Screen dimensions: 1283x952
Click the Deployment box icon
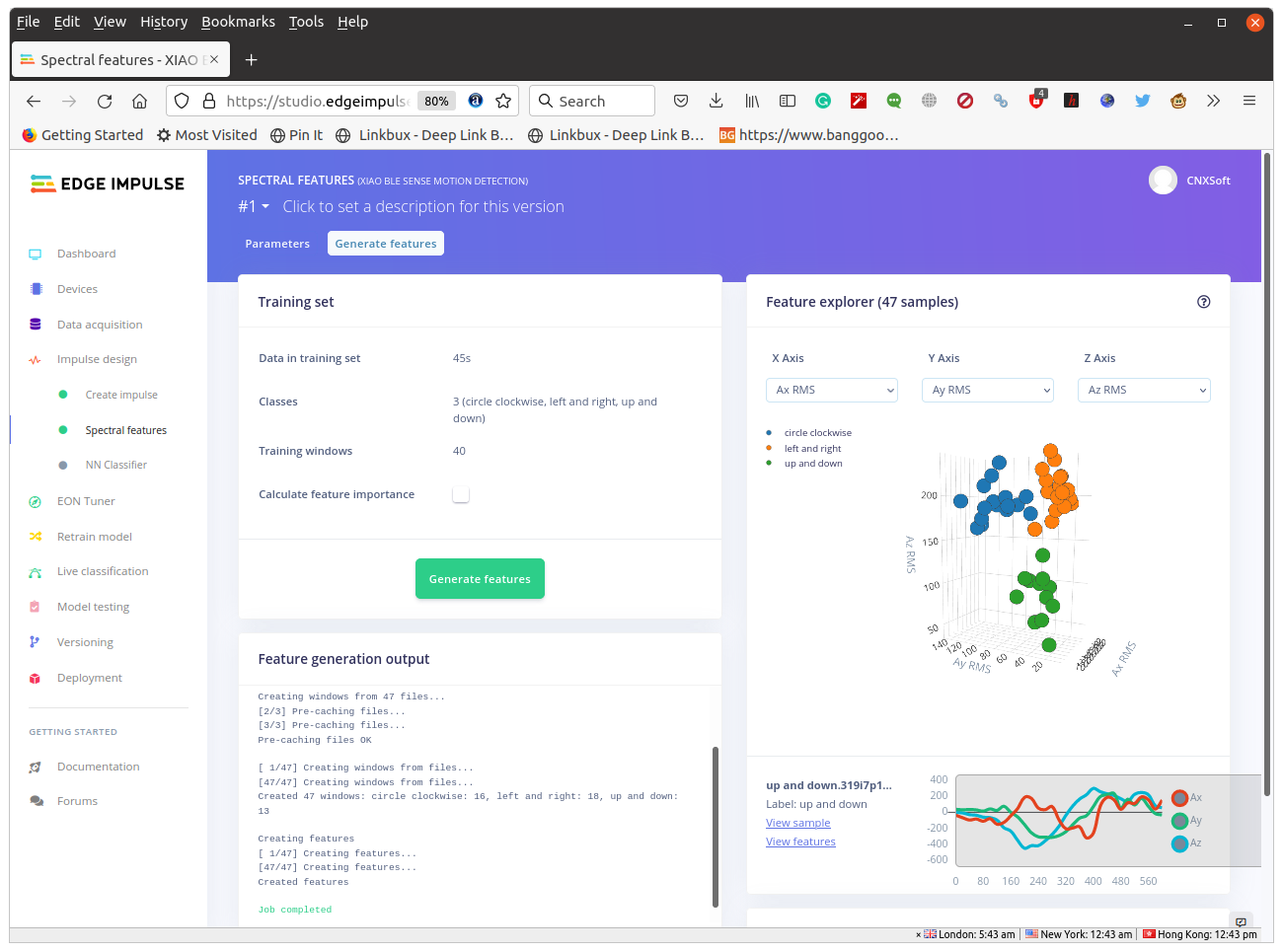coord(36,678)
